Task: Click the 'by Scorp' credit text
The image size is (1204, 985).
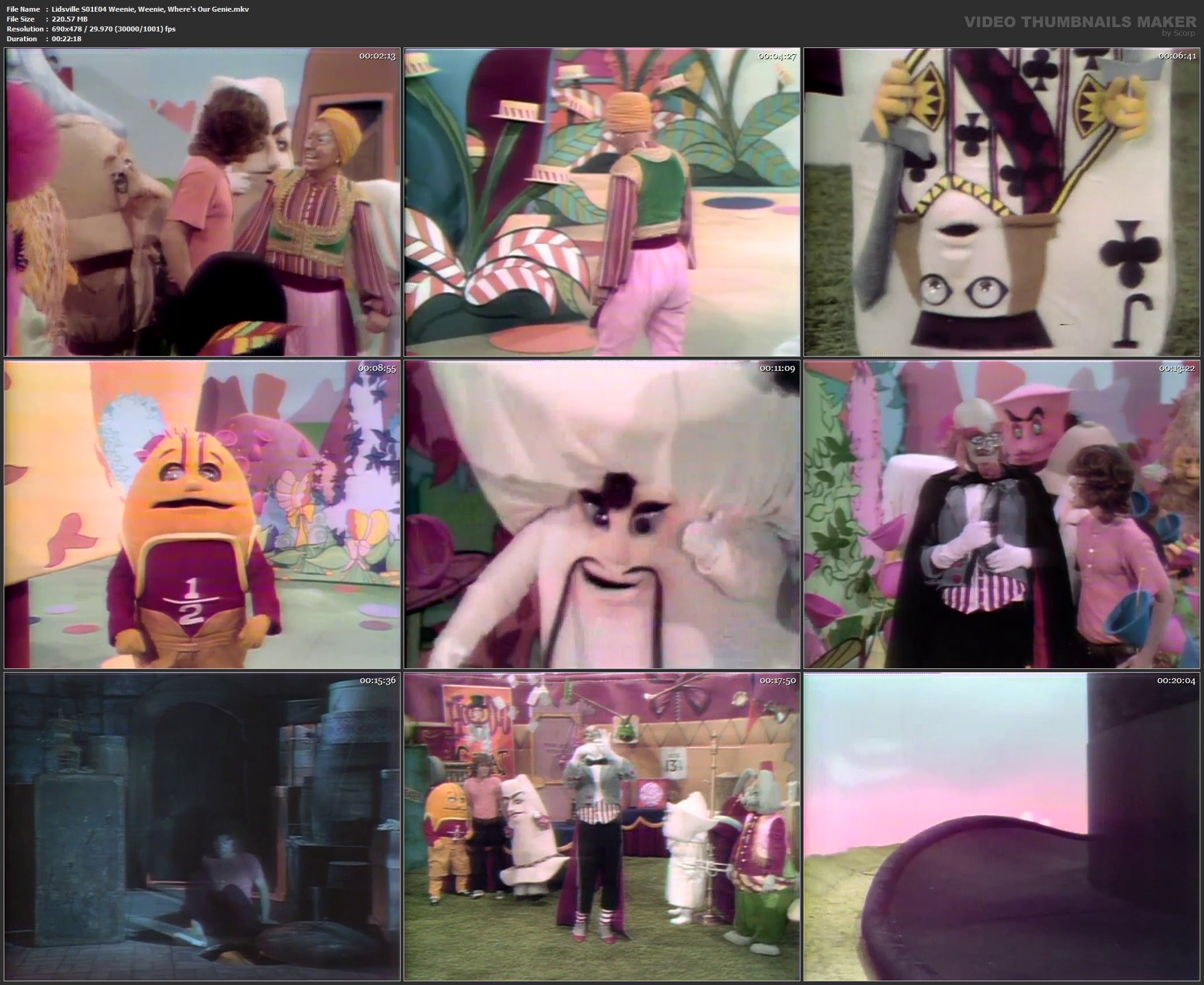Action: (1178, 33)
